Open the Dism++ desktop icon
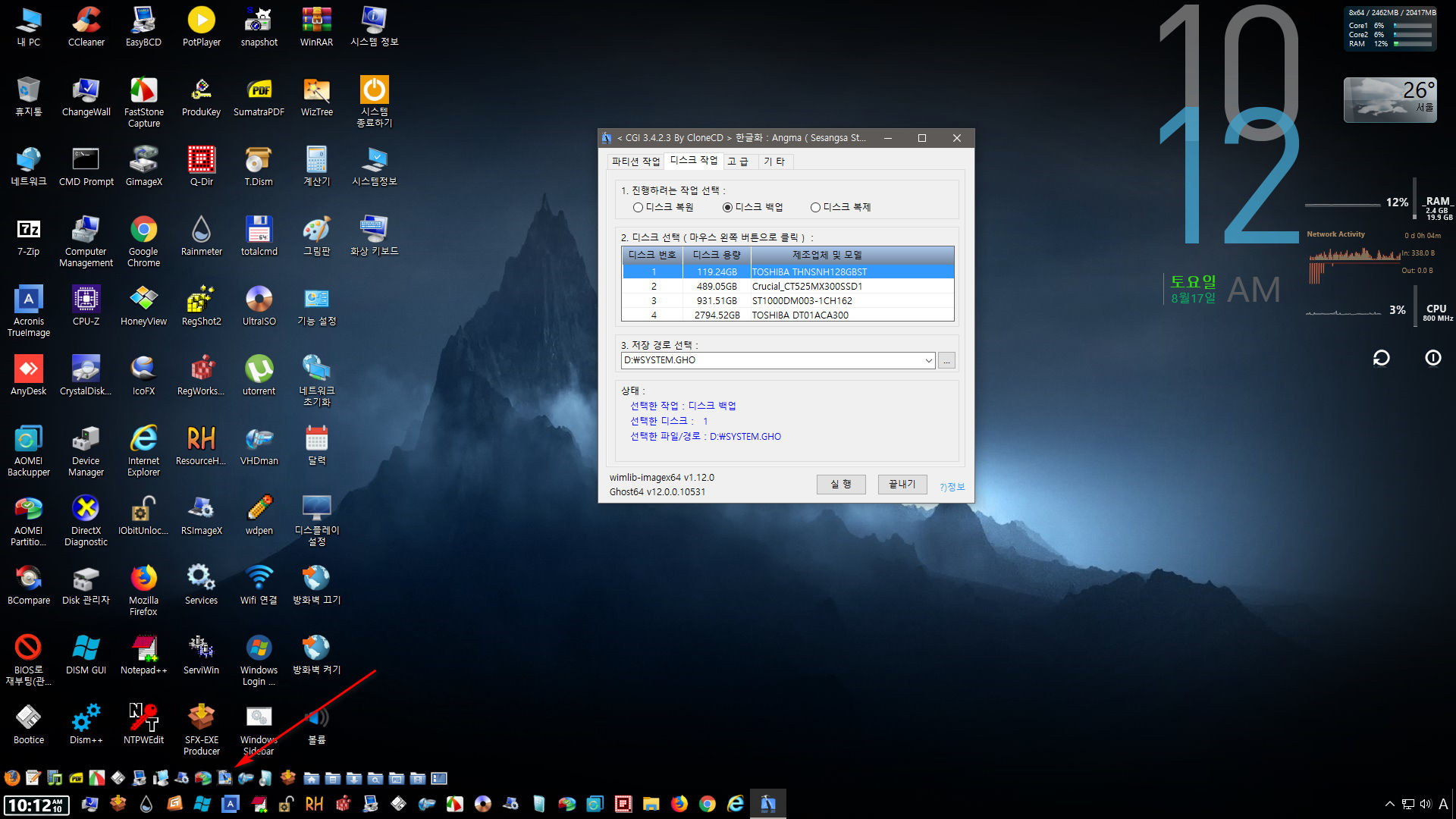Viewport: 1456px width, 819px height. (86, 724)
